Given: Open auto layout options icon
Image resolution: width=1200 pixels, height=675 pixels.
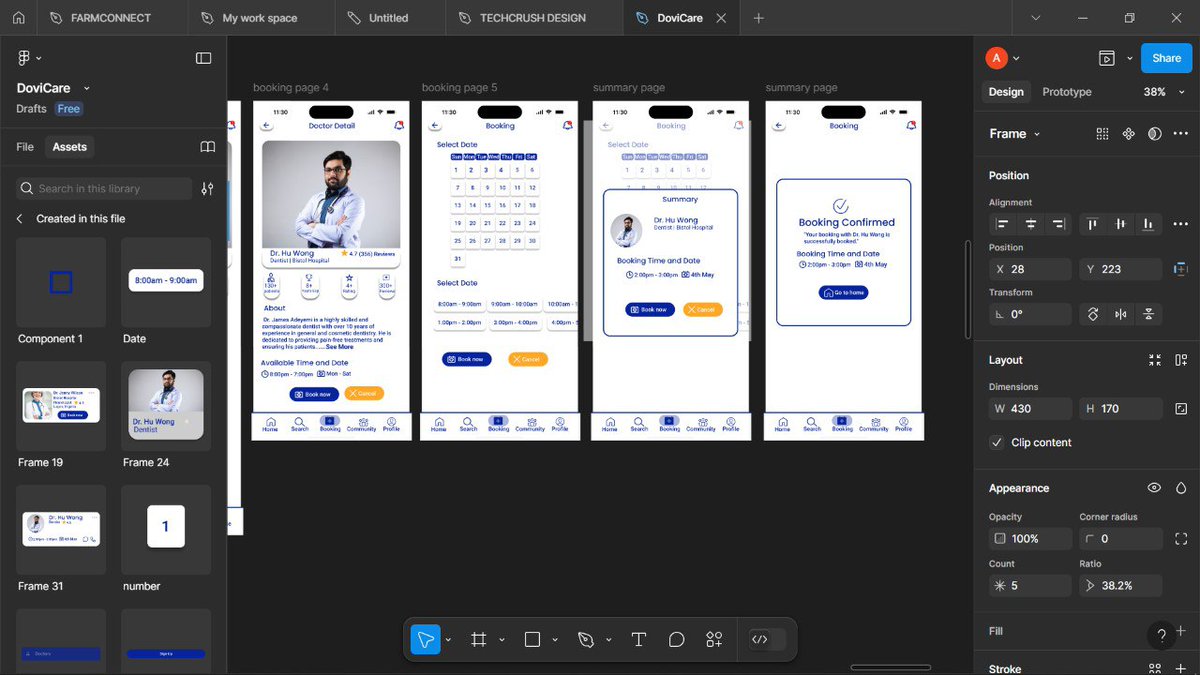Looking at the screenshot, I should [1181, 360].
